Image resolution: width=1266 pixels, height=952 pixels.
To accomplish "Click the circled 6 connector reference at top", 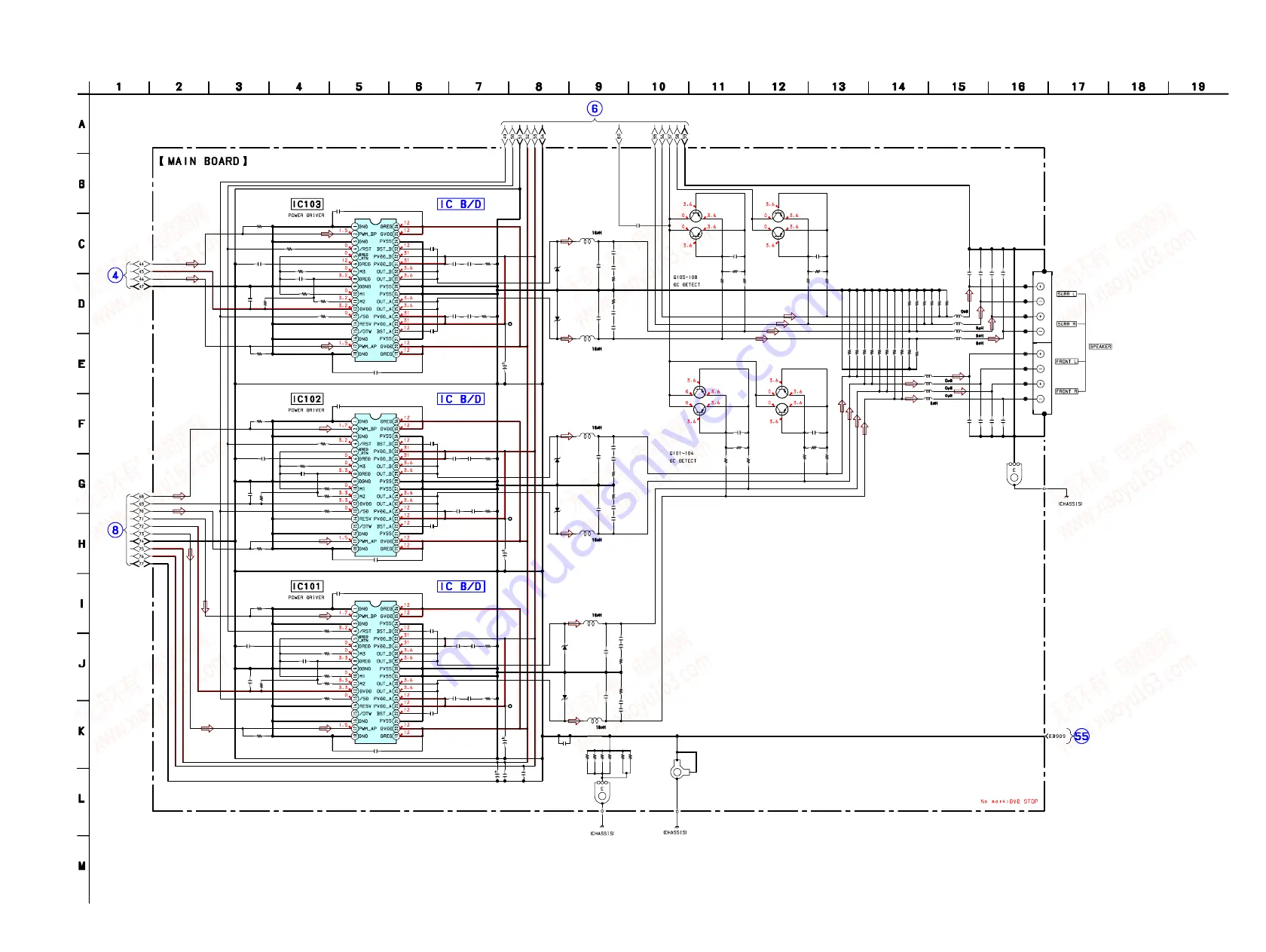I will pyautogui.click(x=595, y=109).
